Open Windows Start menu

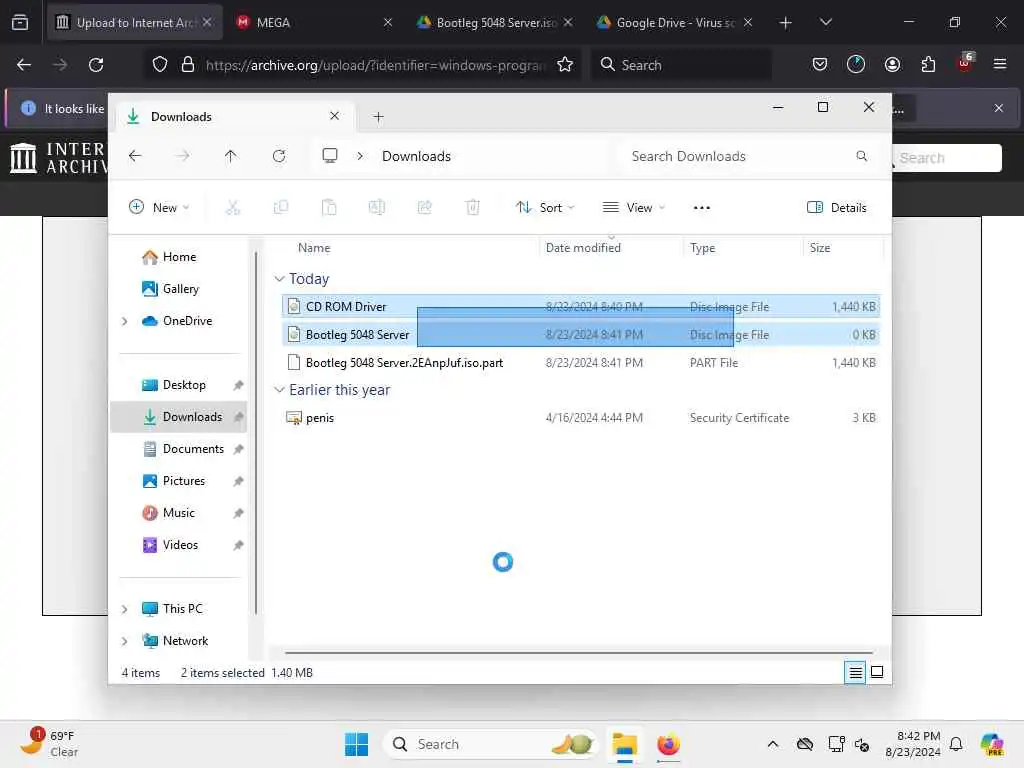(357, 744)
